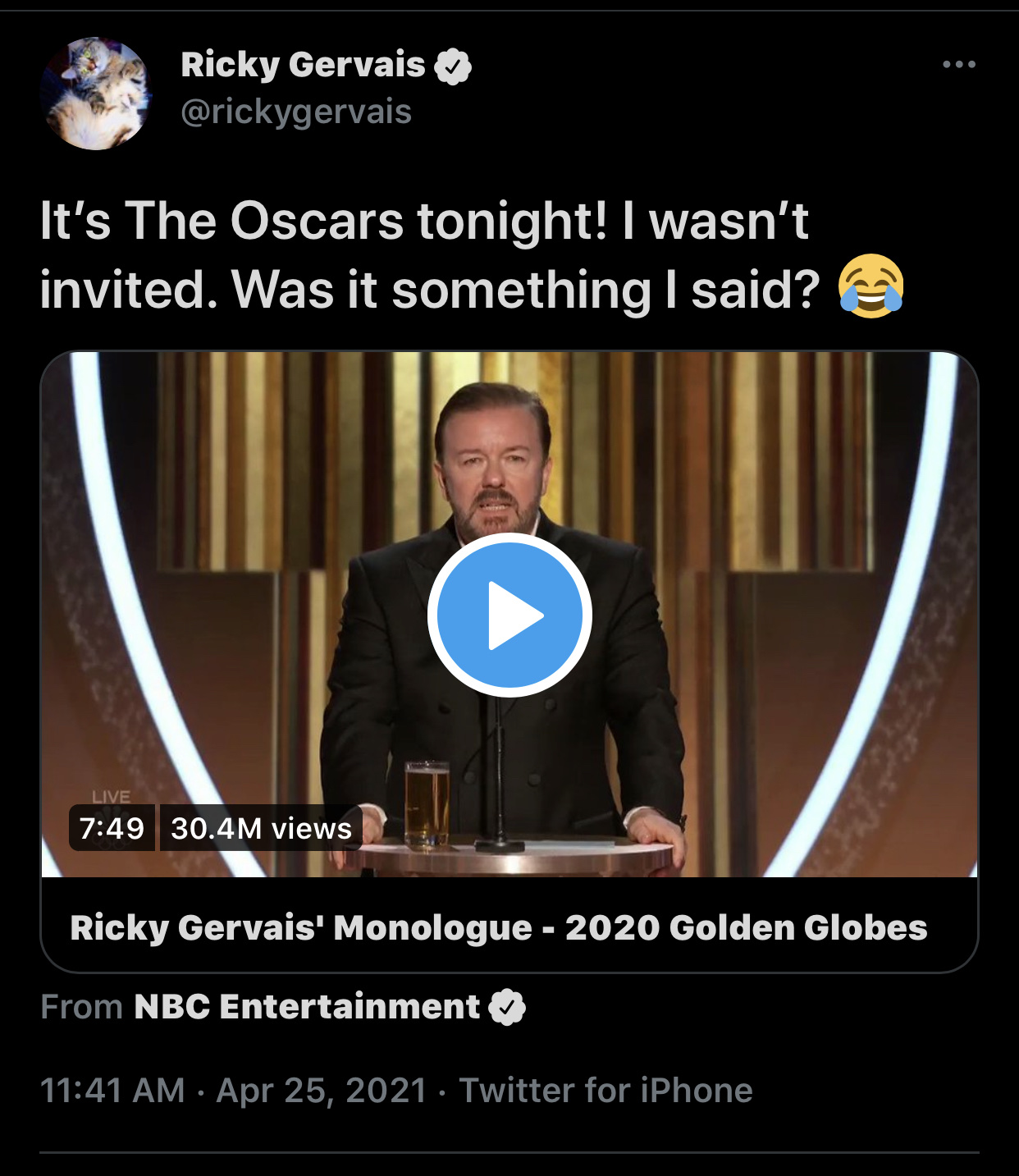
Task: Open the three-dot more options menu
Action: 958,64
